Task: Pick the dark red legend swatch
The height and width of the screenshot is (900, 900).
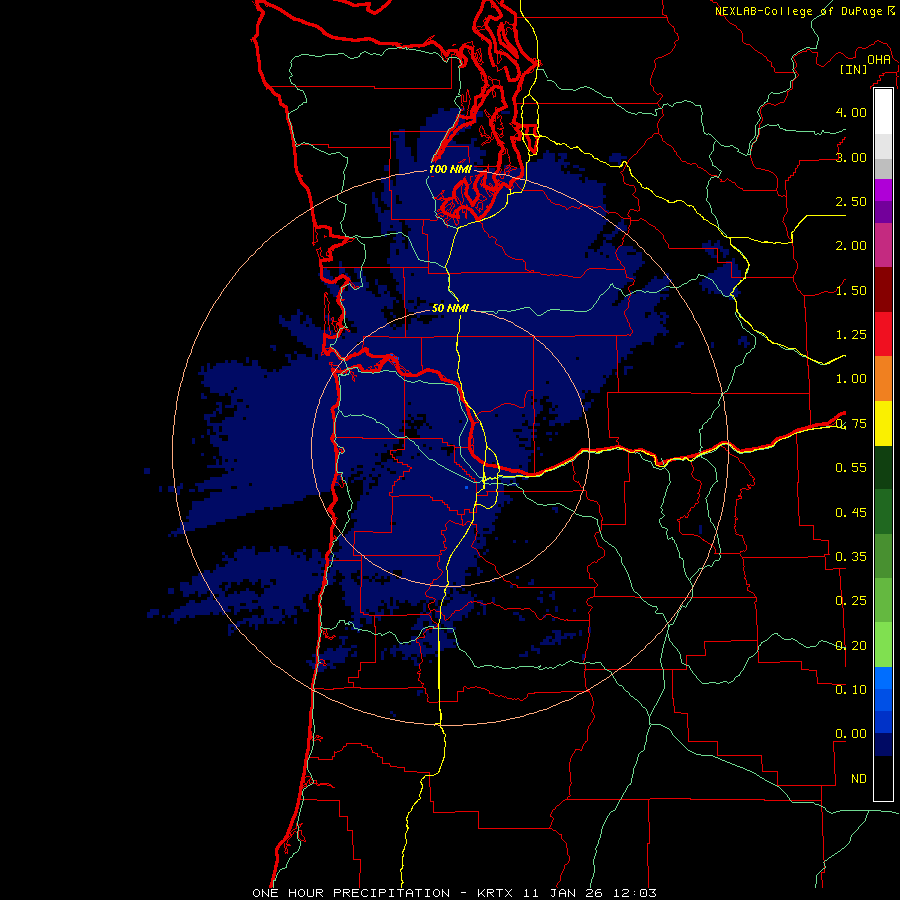Action: (883, 290)
